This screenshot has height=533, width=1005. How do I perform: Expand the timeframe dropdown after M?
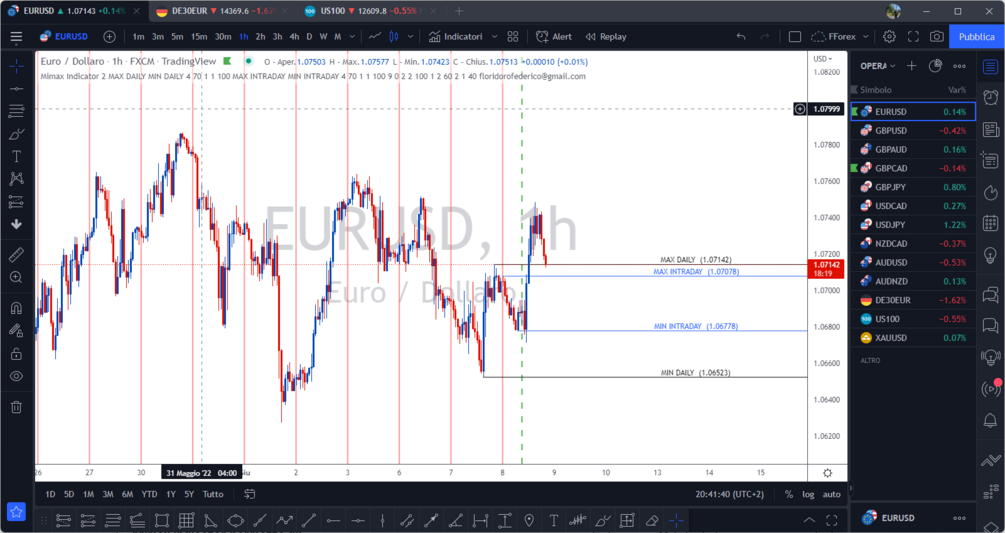pyautogui.click(x=352, y=37)
